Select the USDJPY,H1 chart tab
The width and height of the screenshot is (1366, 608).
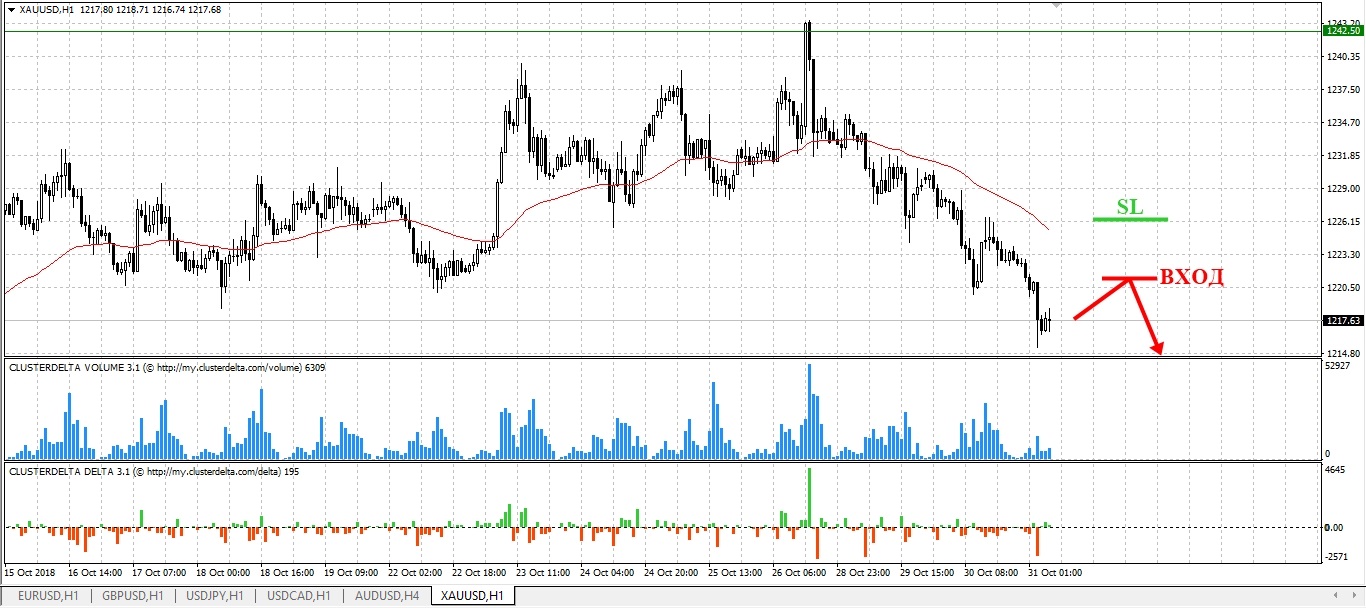point(214,596)
